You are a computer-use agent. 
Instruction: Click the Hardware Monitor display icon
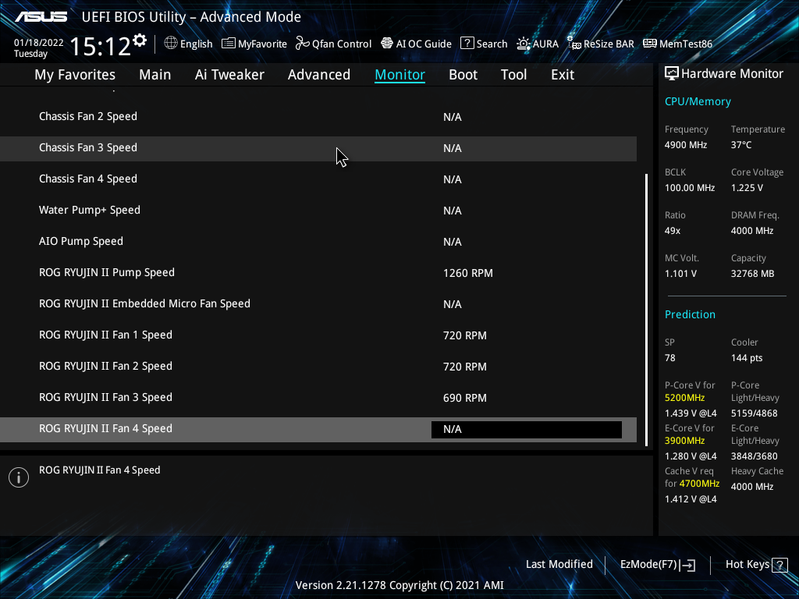click(672, 73)
